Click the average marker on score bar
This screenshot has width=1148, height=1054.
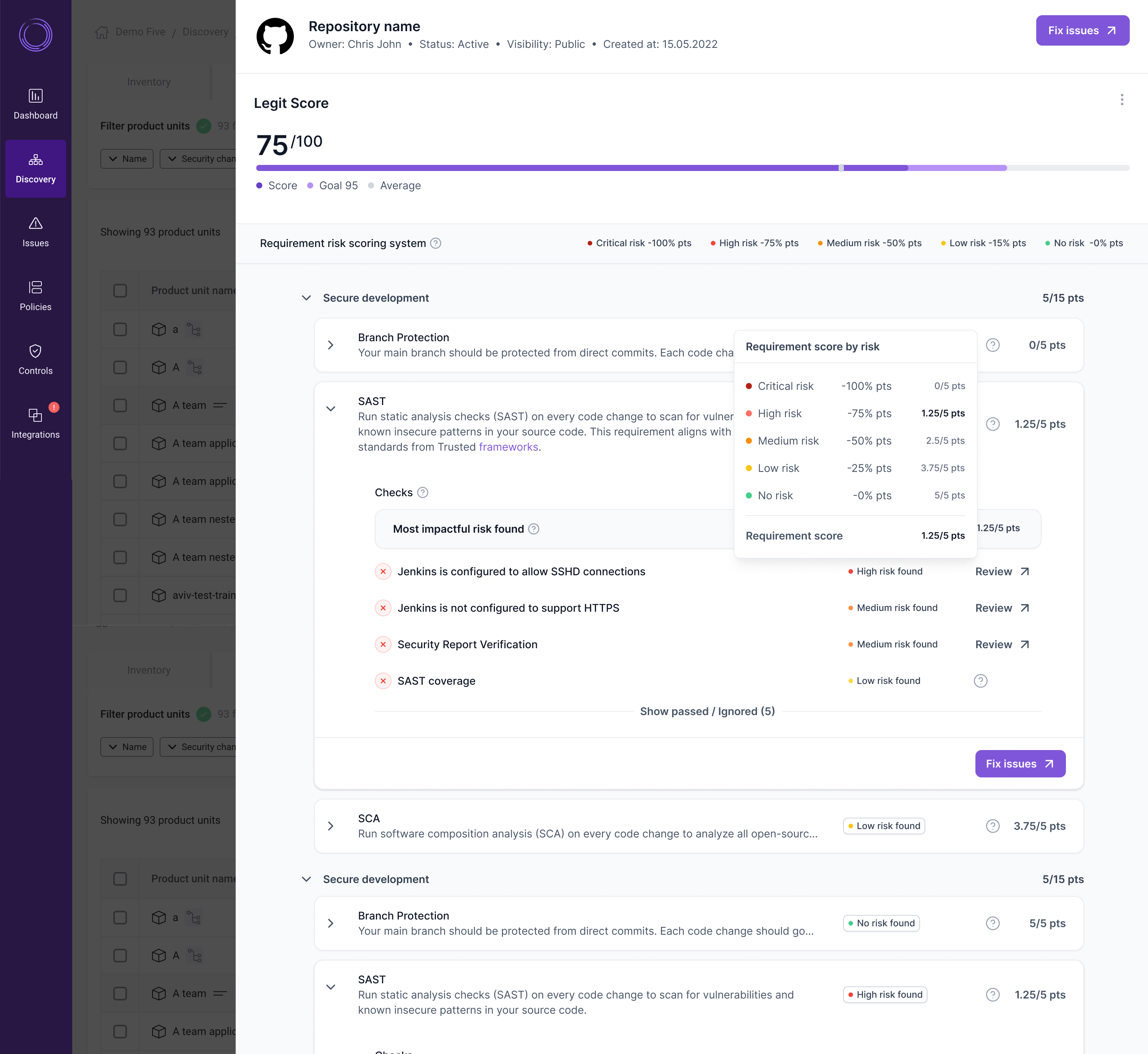[840, 168]
